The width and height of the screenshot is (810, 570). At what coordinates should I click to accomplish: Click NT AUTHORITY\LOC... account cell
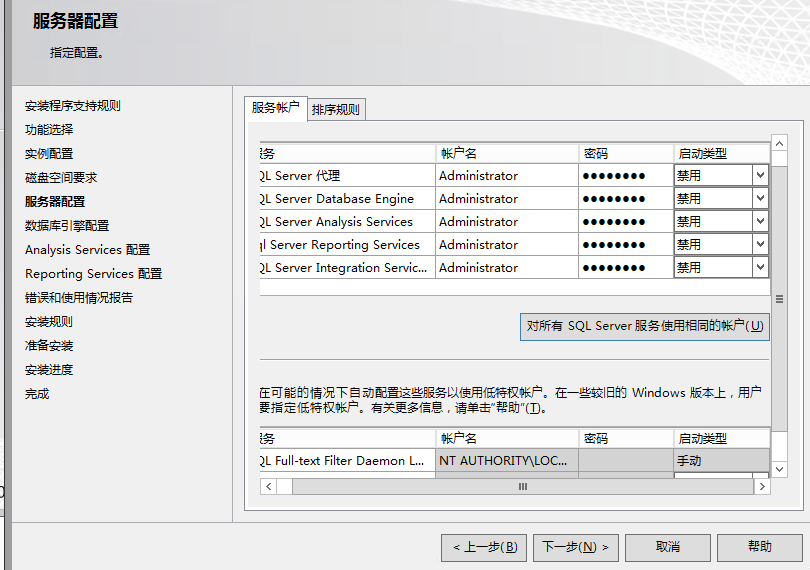[x=507, y=460]
